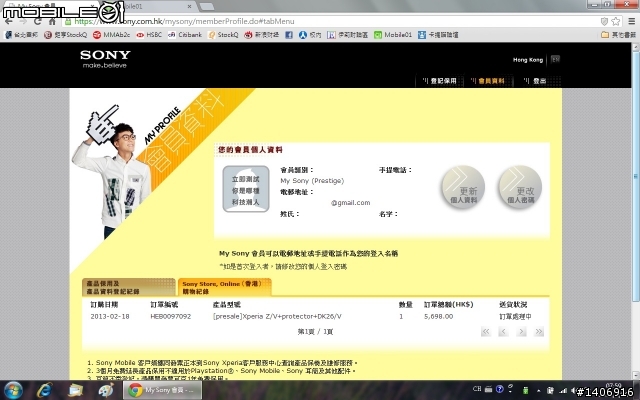Select the 產品保用及產品資料登記紀錄 tab
The width and height of the screenshot is (640, 400).
(x=129, y=287)
